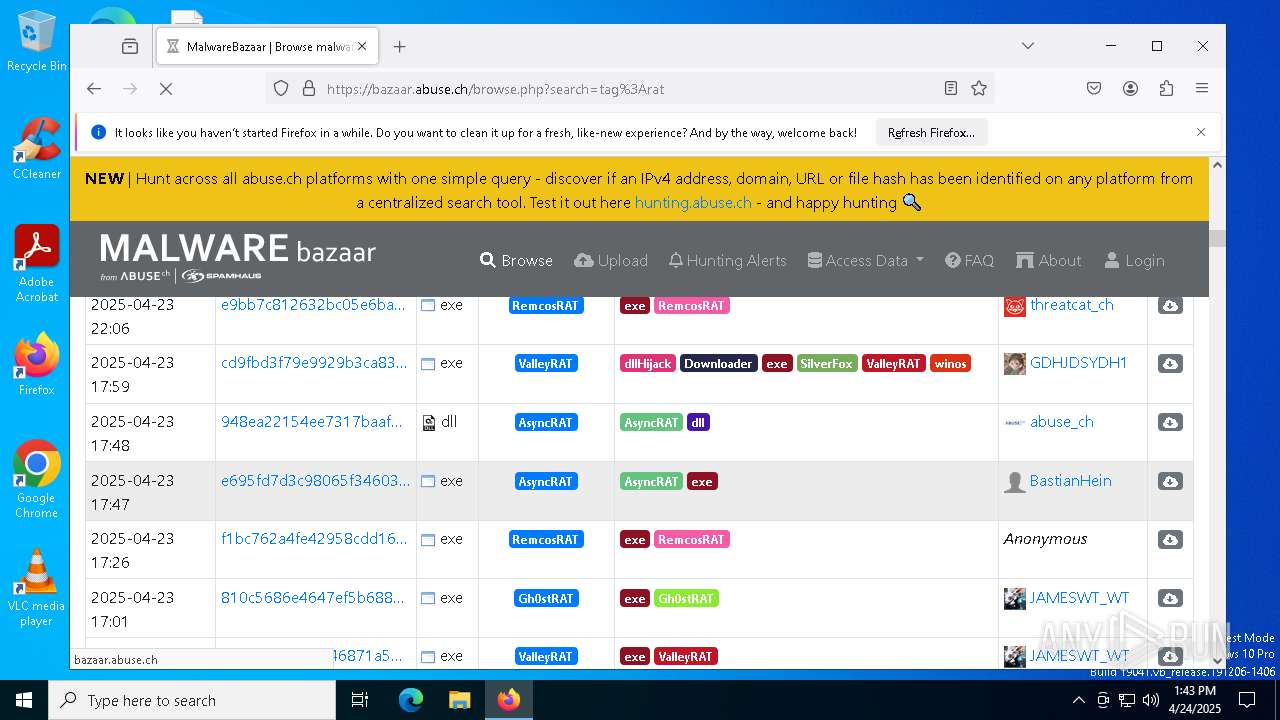The width and height of the screenshot is (1280, 720).
Task: Click the Refresh Firefox button
Action: 931,132
